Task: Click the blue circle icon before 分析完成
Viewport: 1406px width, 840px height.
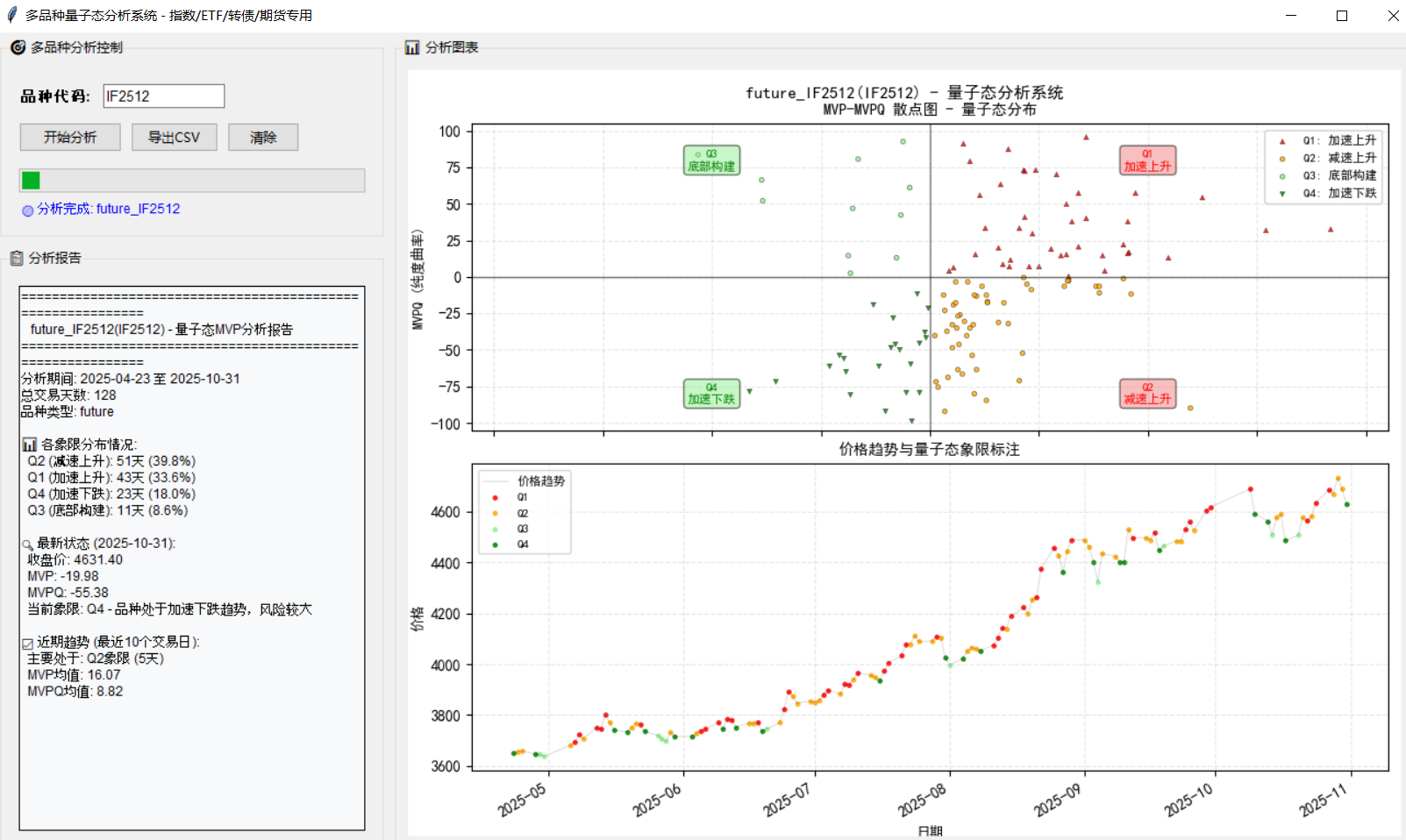Action: pos(28,210)
